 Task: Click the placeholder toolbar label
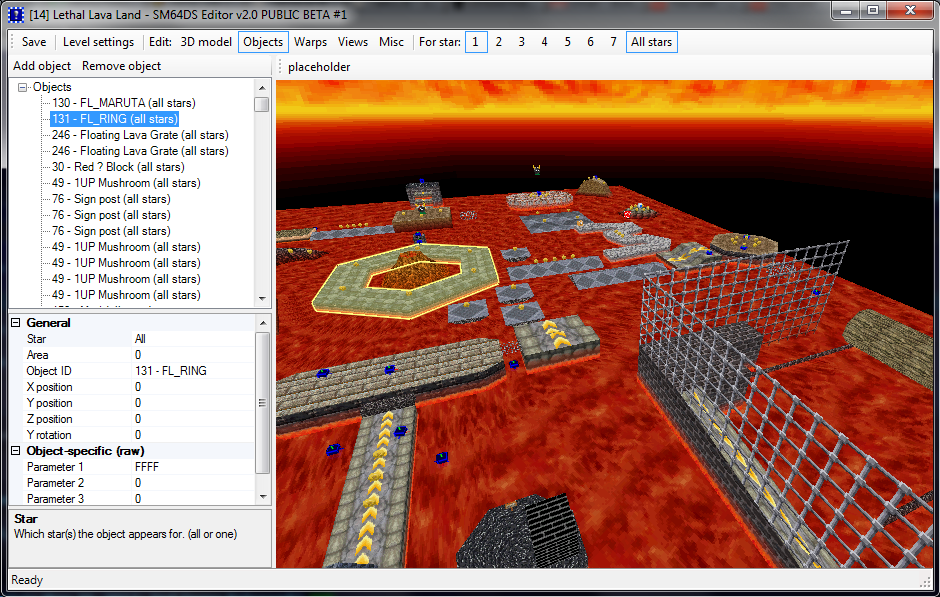point(319,67)
